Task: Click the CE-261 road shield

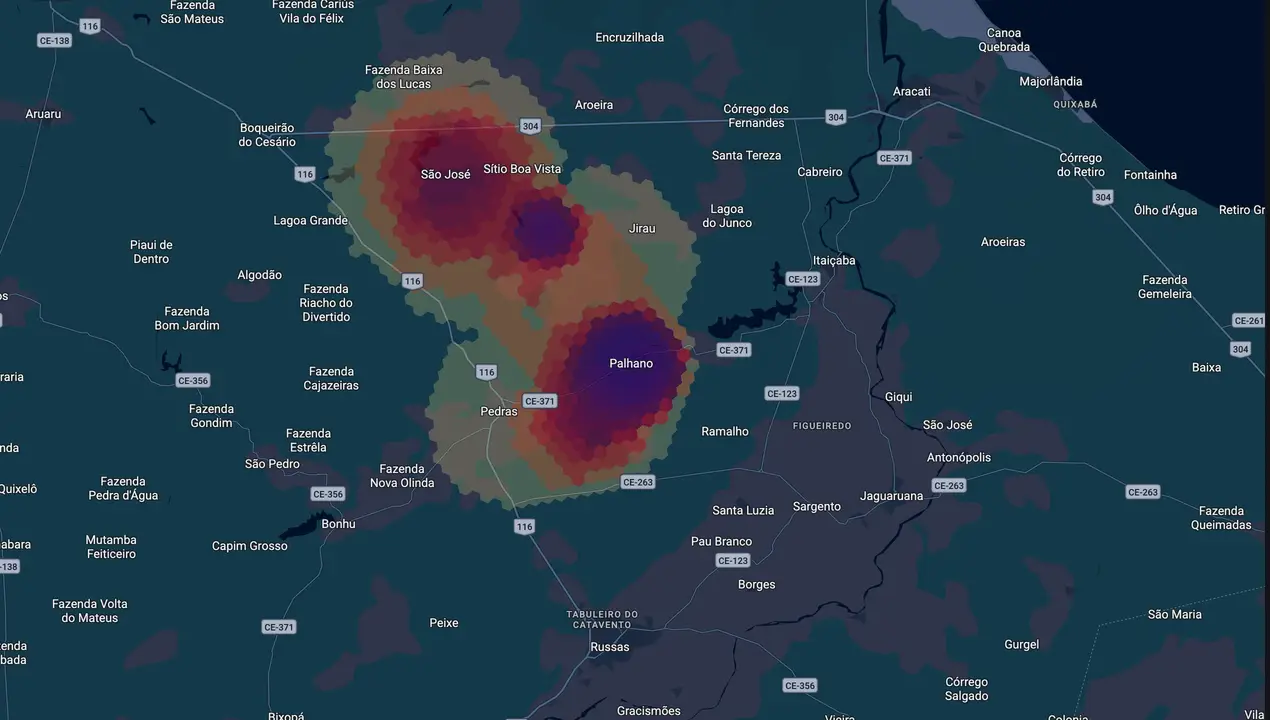Action: click(1249, 321)
